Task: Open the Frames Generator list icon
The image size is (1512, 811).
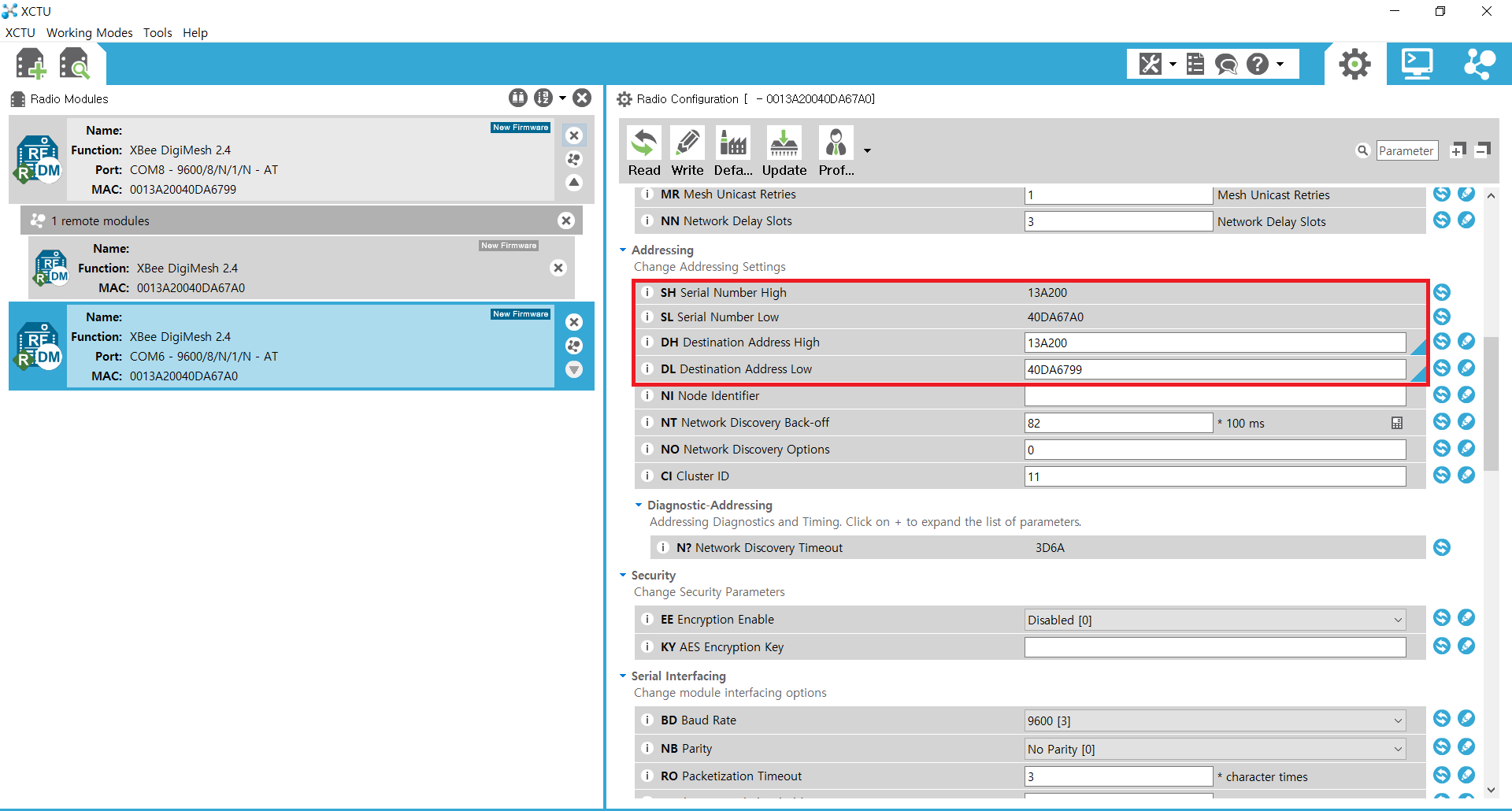Action: [1195, 64]
